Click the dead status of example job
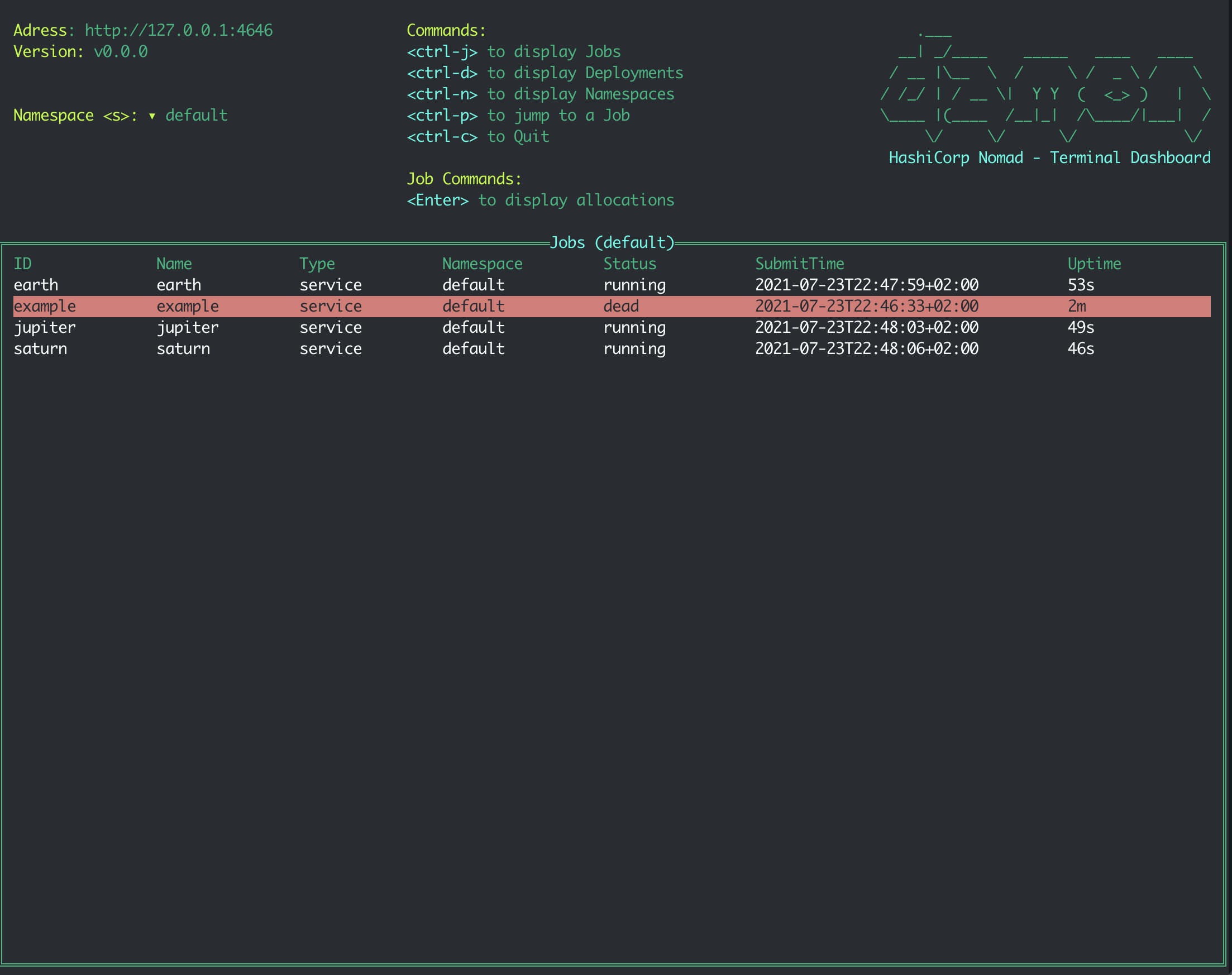The width and height of the screenshot is (1232, 975). point(620,307)
